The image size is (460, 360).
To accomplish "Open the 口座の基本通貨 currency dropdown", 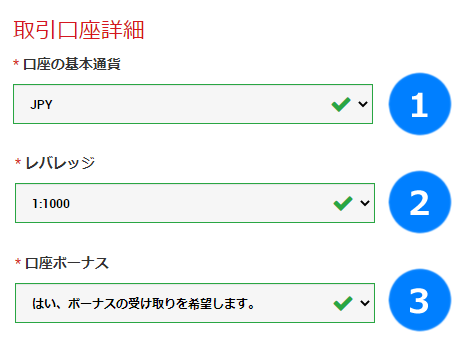I will pyautogui.click(x=193, y=104).
